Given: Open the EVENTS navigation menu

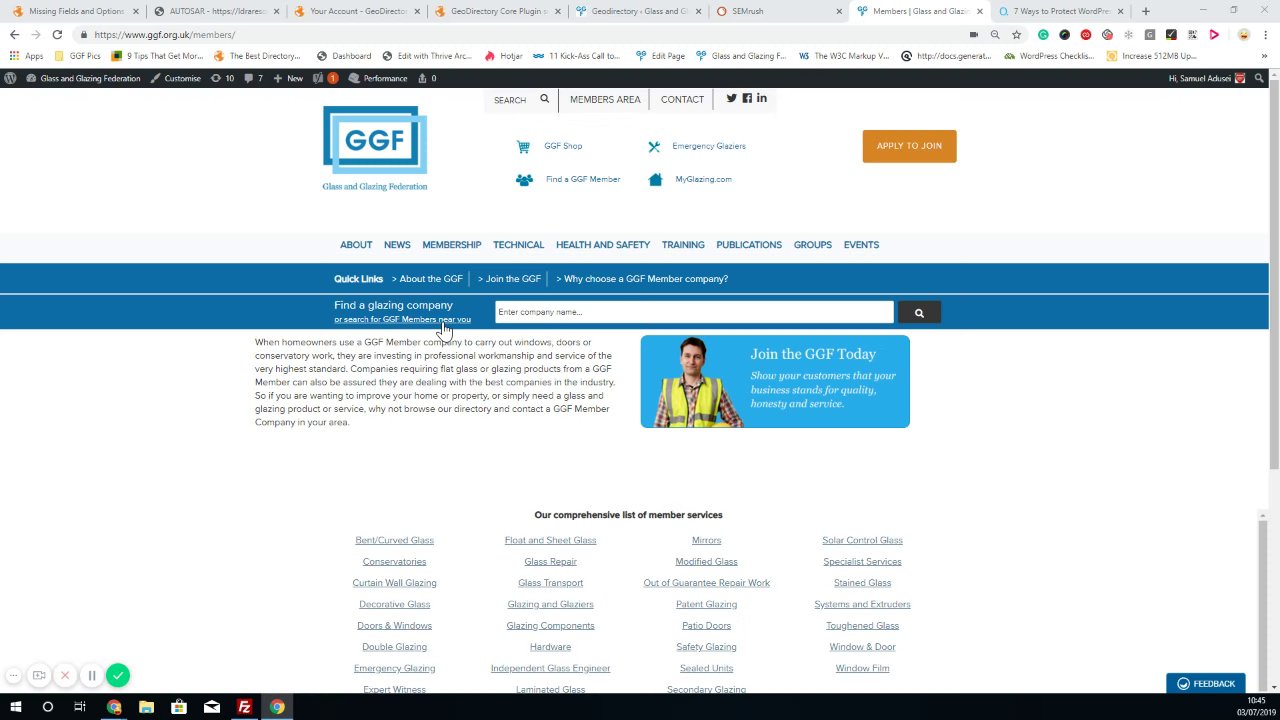Looking at the screenshot, I should (x=861, y=245).
